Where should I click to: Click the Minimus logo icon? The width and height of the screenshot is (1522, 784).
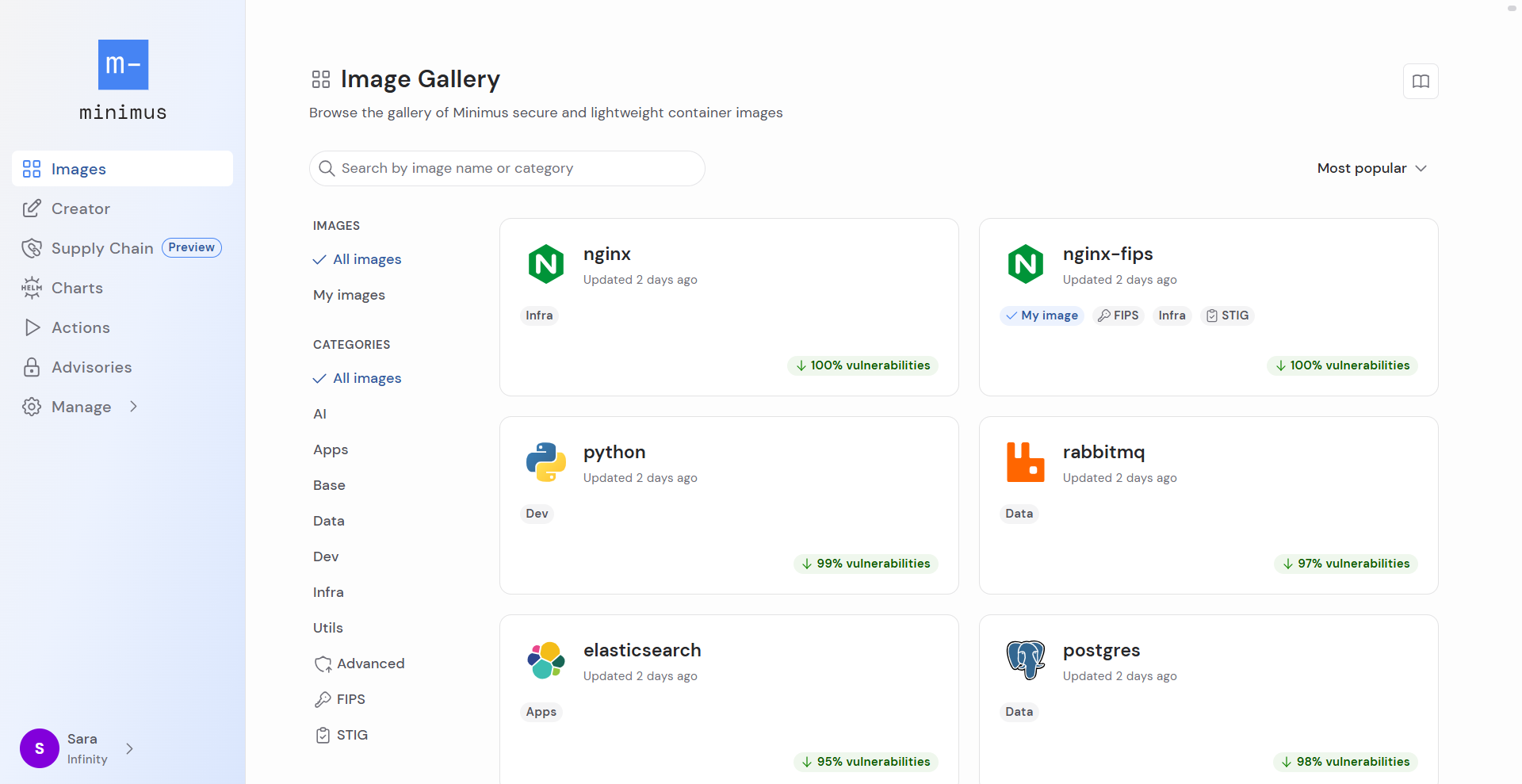point(123,64)
